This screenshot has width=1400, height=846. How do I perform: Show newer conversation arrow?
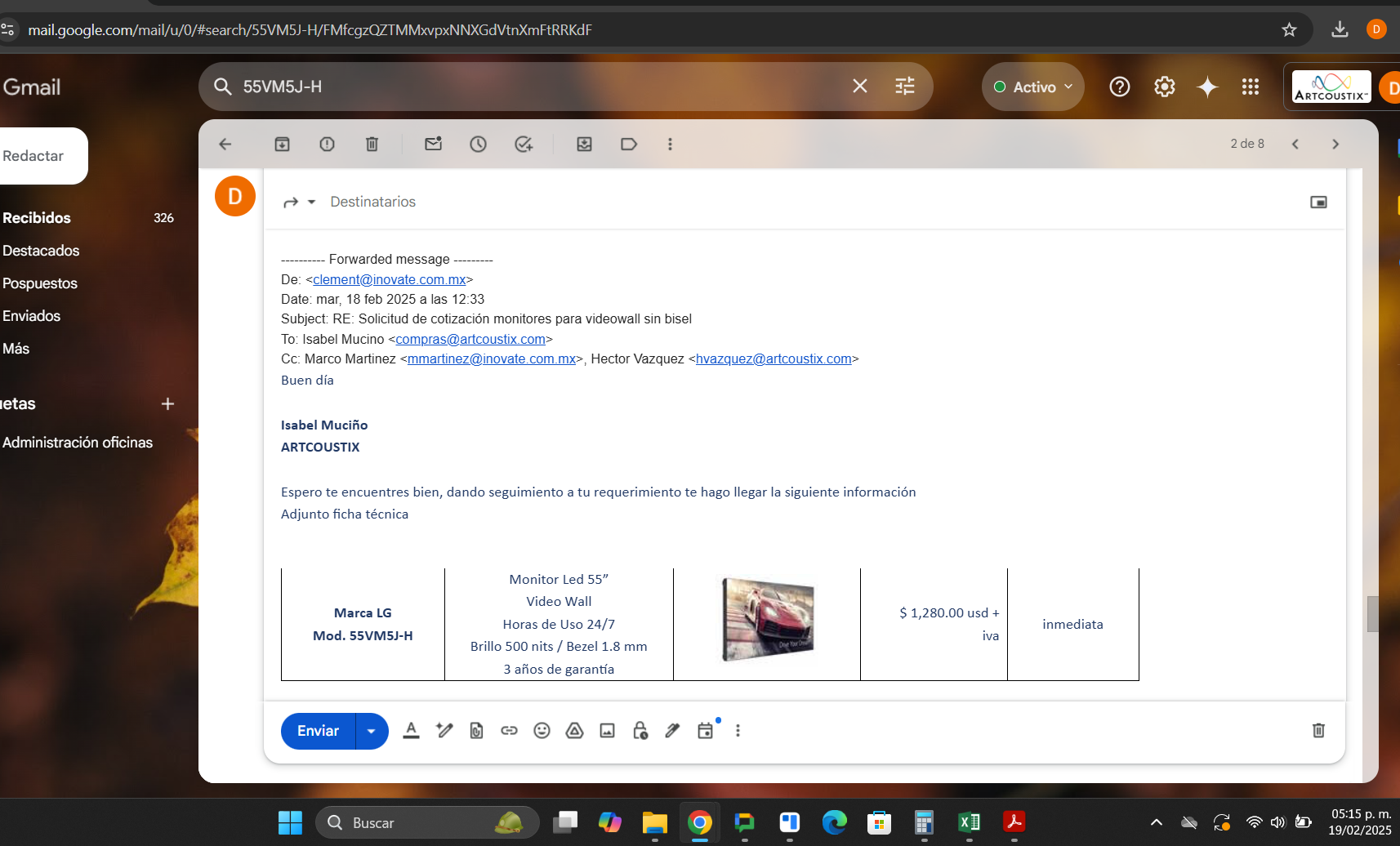1295,144
